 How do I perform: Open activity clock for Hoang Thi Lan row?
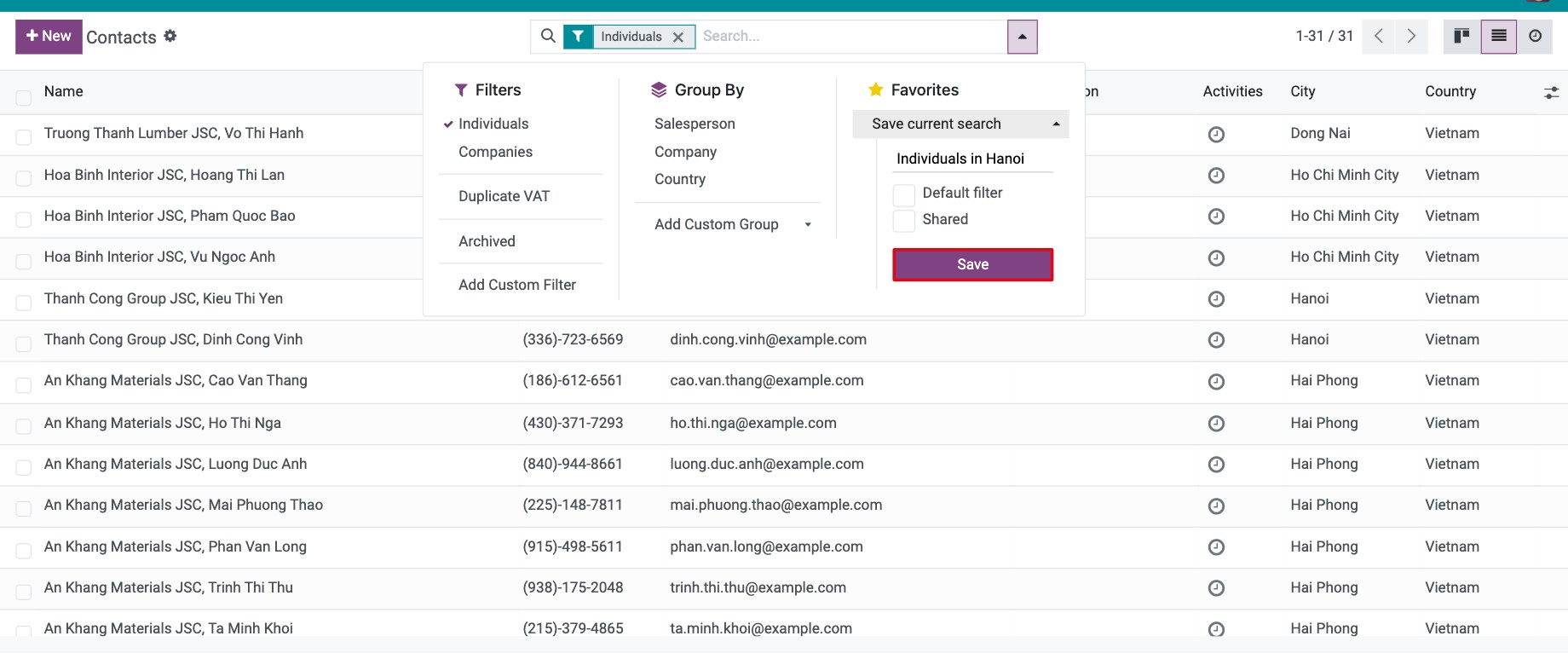1216,176
